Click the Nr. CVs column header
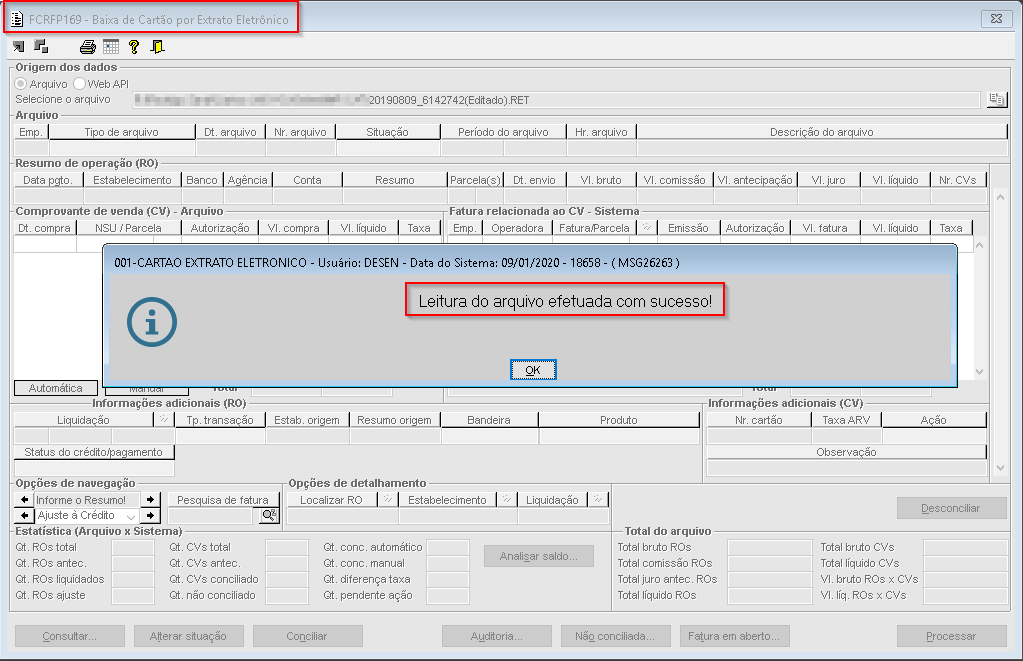 click(x=958, y=180)
